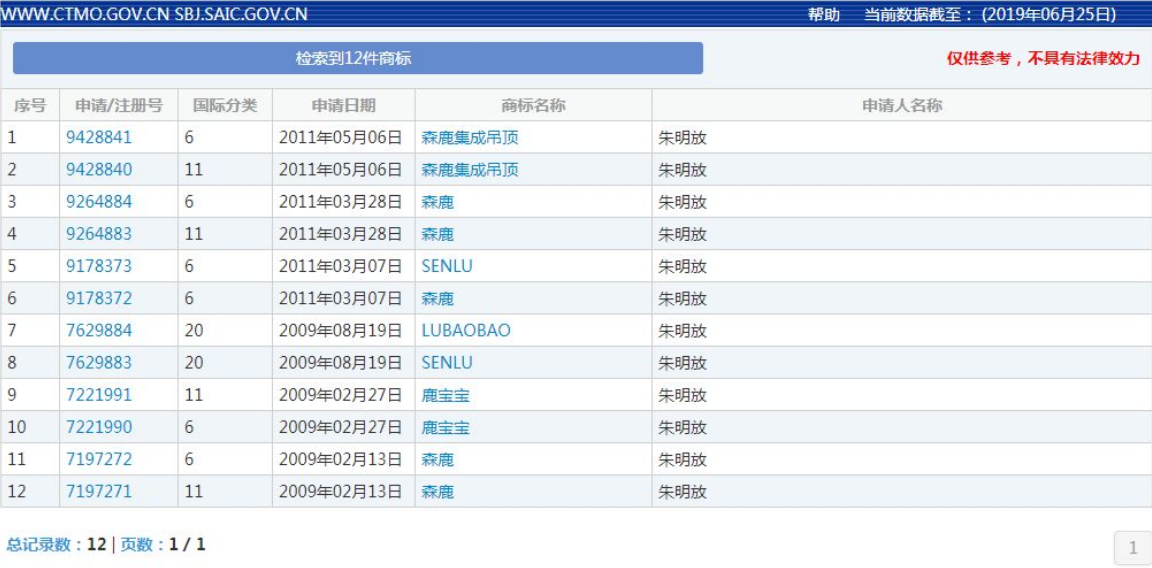Click the LUBAOBAO trademark link
The image size is (1152, 568).
click(x=466, y=331)
